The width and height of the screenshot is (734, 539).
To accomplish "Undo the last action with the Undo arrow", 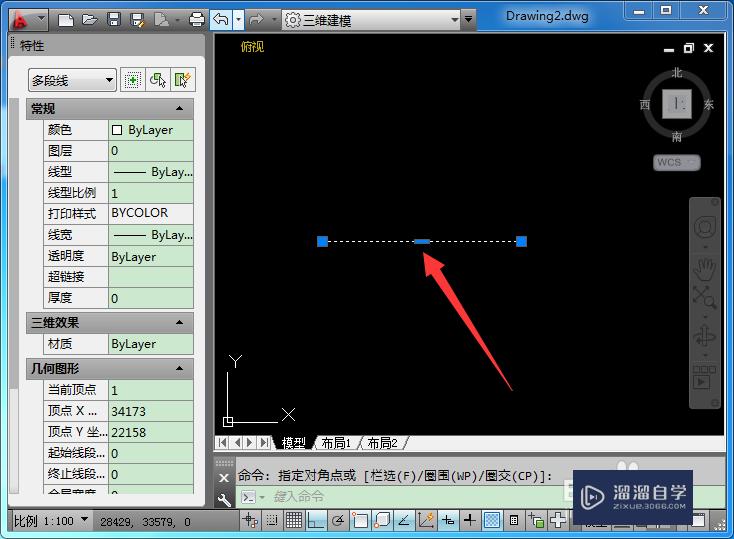I will tap(221, 20).
